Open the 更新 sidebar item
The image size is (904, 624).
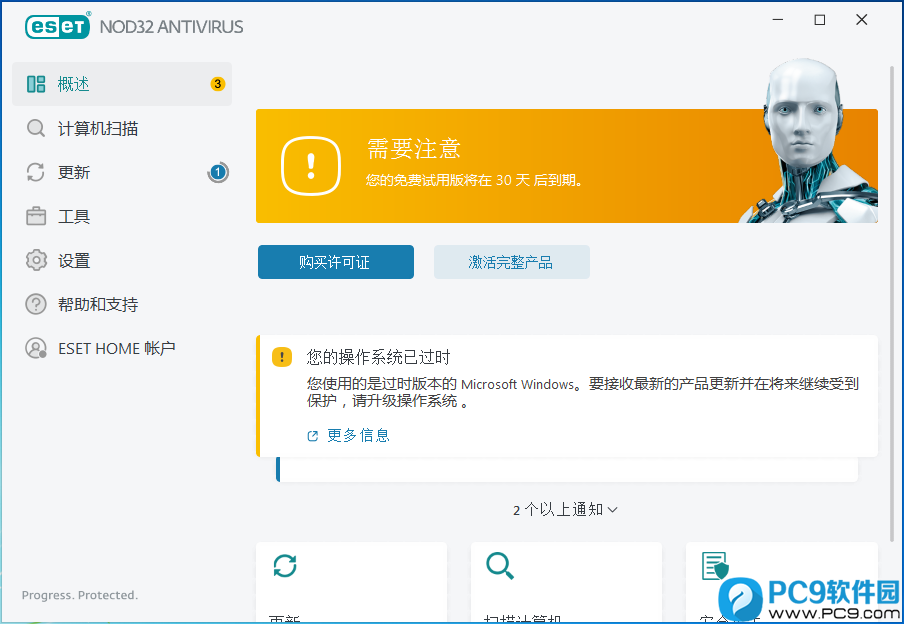click(122, 172)
